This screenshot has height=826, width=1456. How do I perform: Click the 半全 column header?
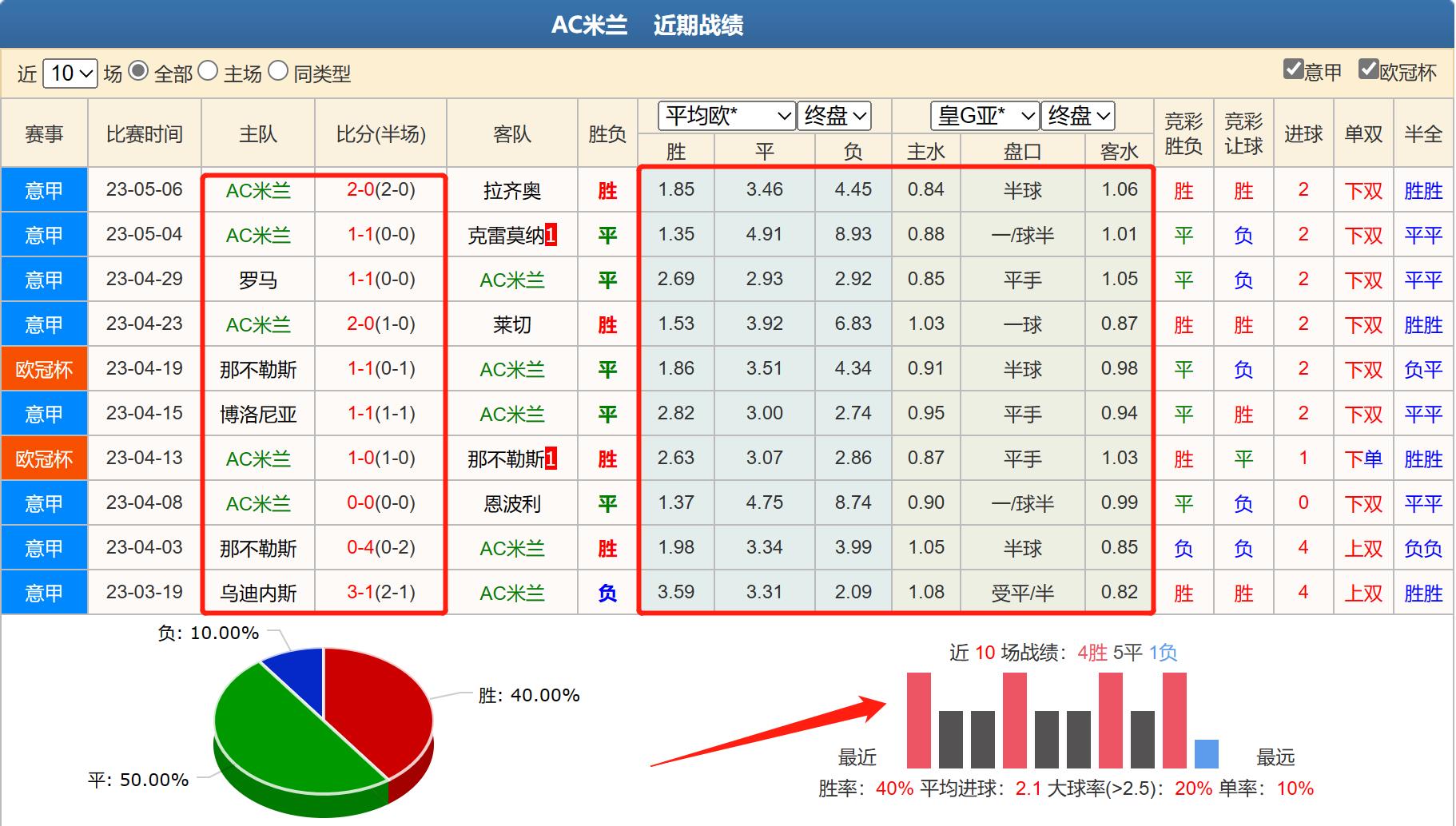point(1423,133)
